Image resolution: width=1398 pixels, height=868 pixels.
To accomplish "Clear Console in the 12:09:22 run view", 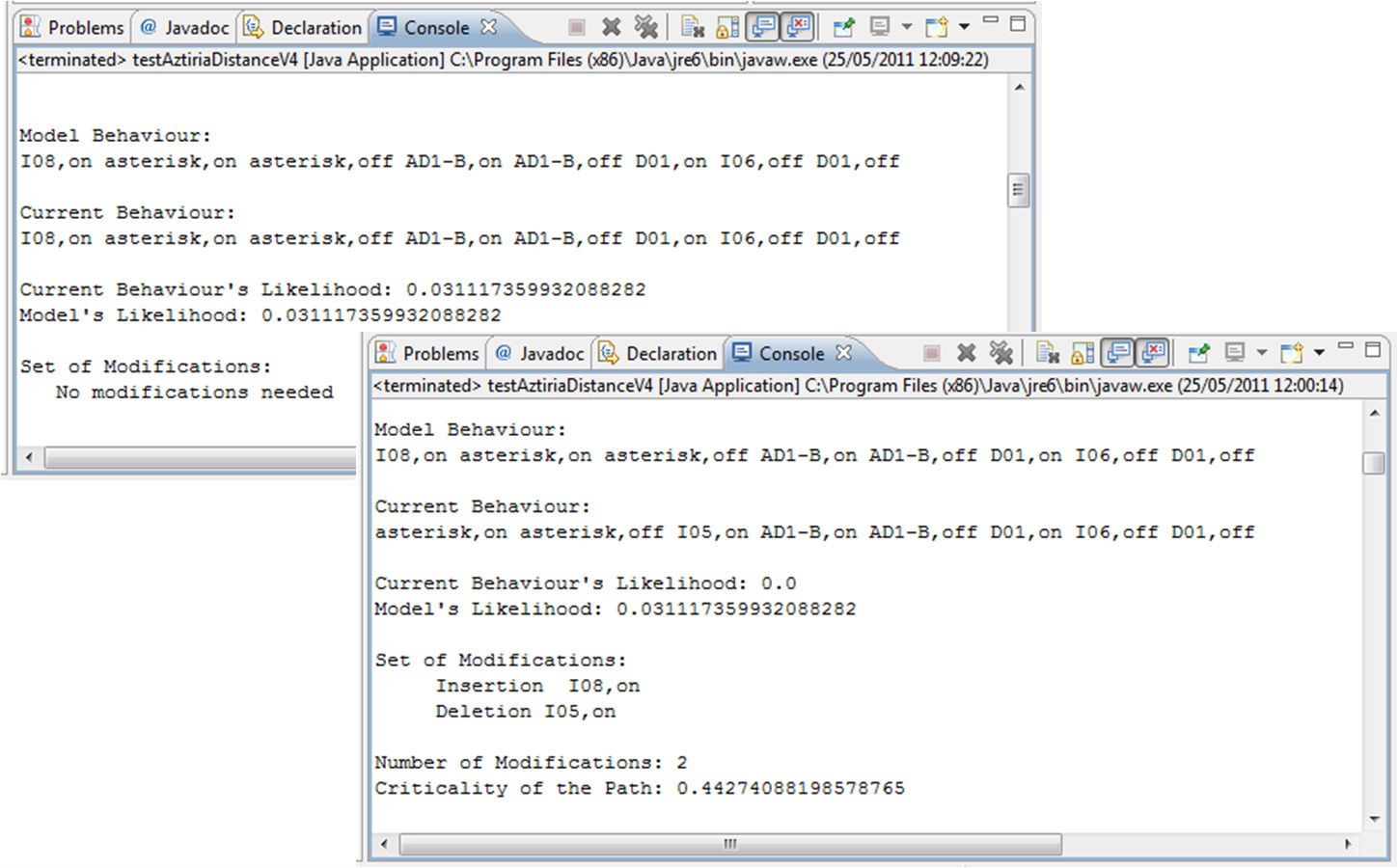I will 693,27.
